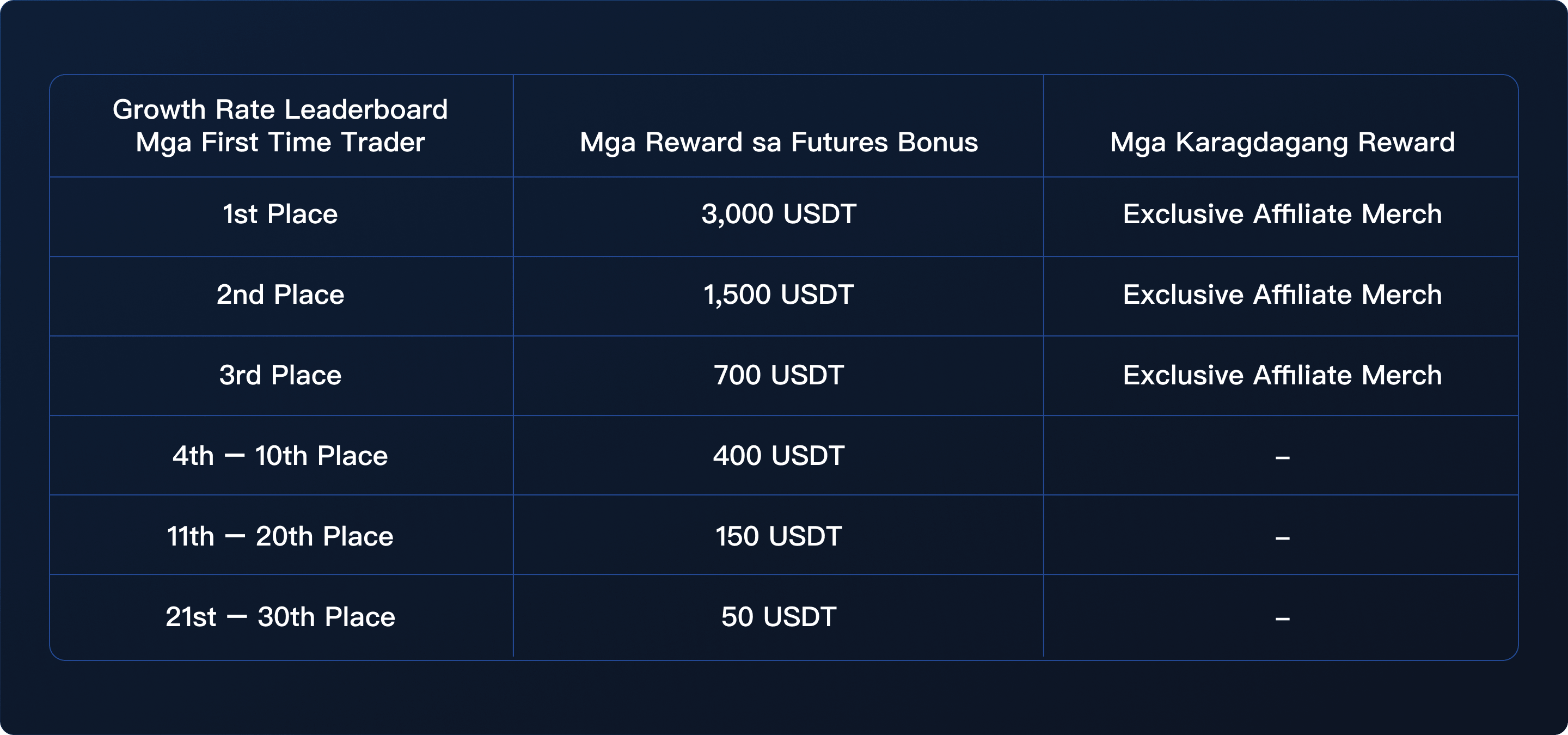Click the 2nd Place row label
Viewport: 1568px width, 735px height.
(280, 295)
